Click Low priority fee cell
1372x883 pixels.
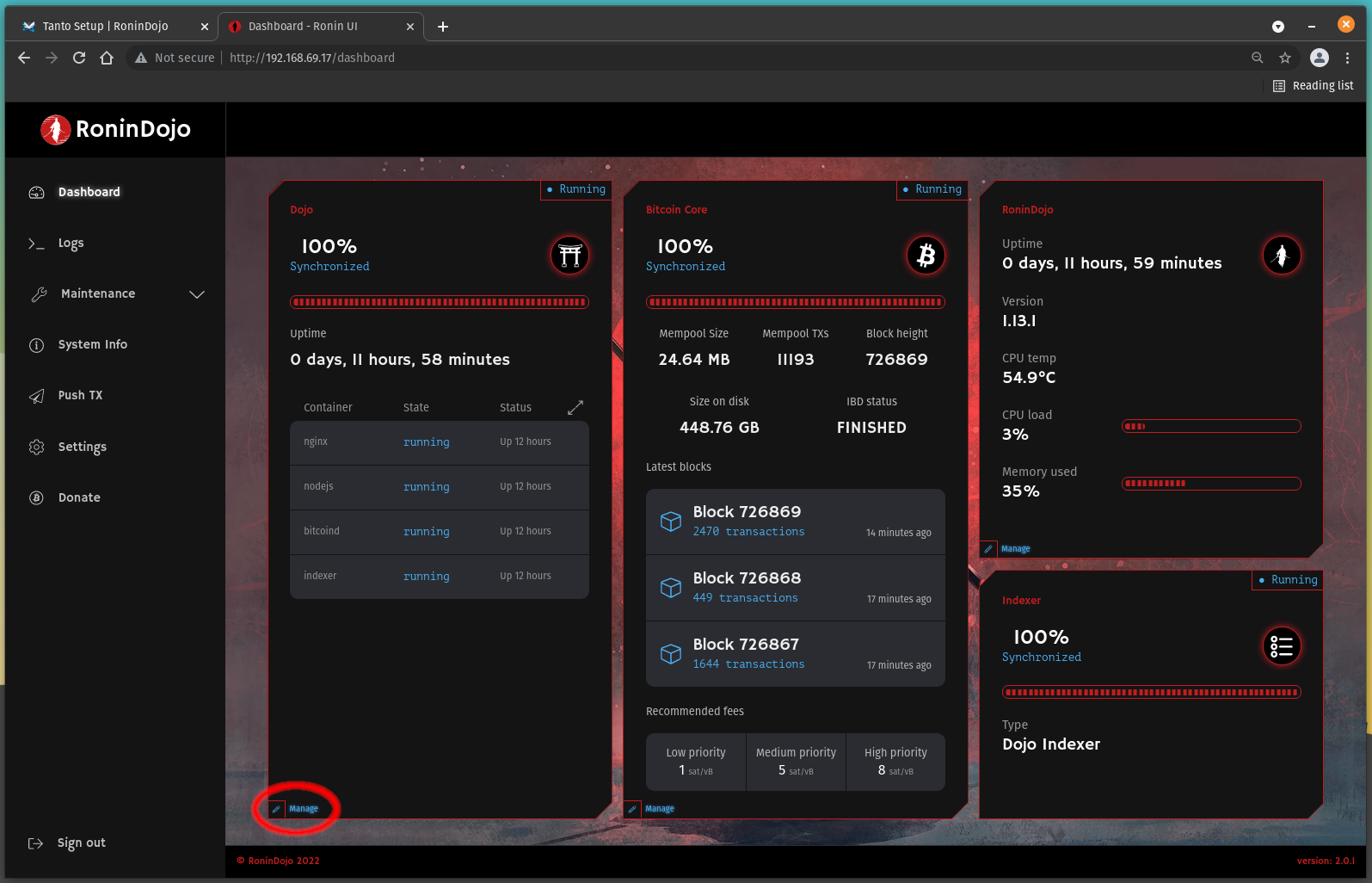[x=696, y=762]
